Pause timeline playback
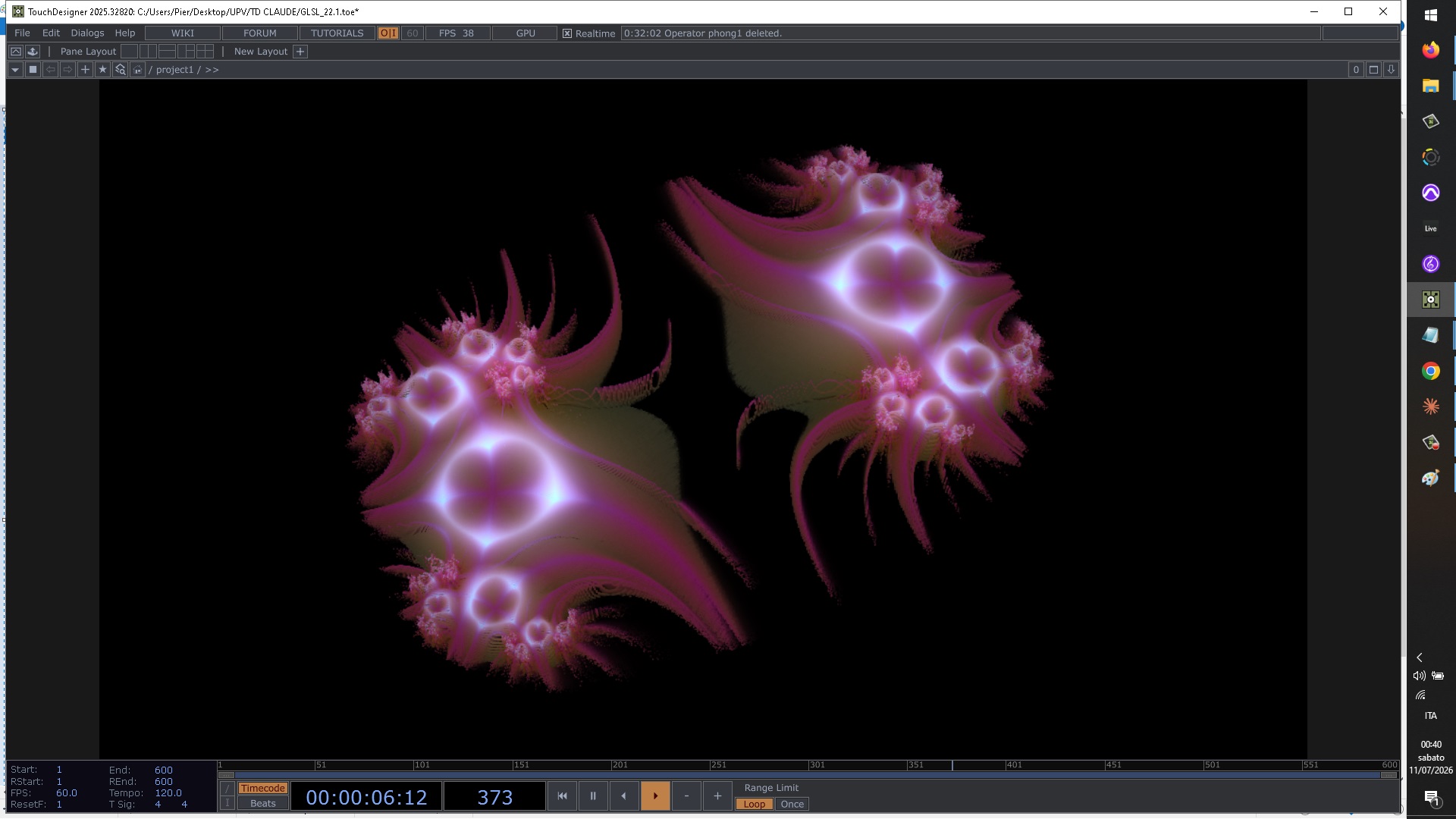1456x819 pixels. coord(593,796)
